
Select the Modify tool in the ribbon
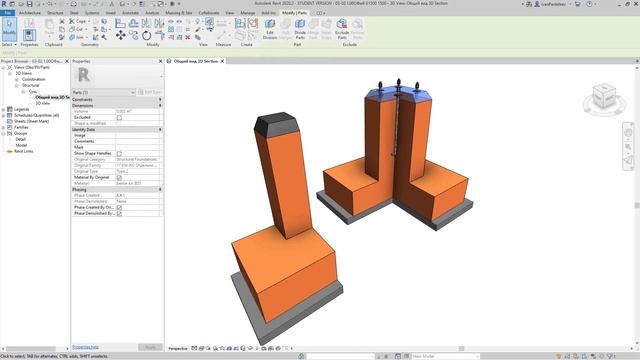pos(9,29)
